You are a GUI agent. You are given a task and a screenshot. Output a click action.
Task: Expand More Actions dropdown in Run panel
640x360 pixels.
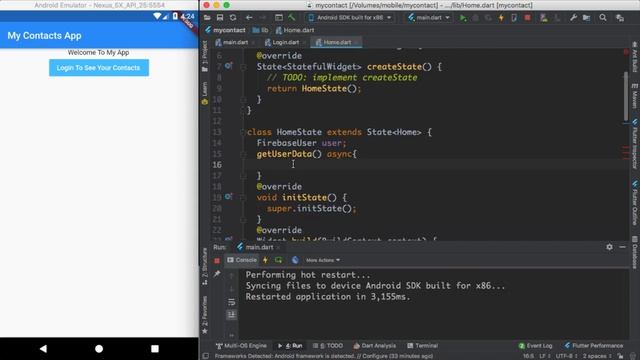point(323,260)
